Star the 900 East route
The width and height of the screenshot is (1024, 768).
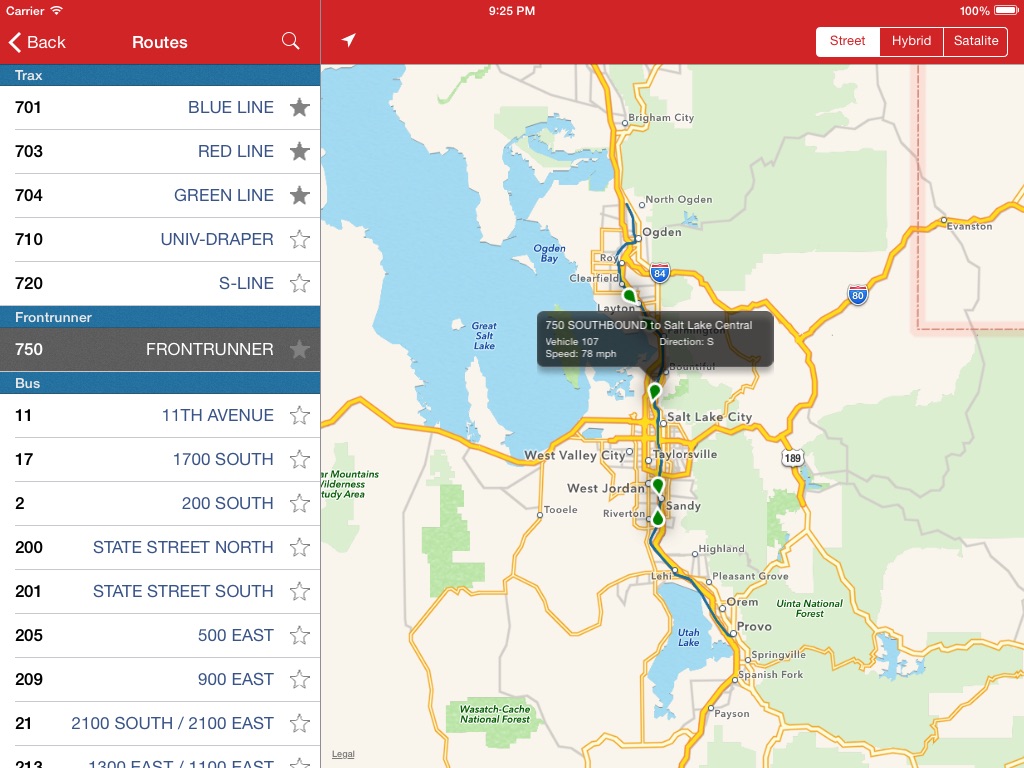[300, 679]
